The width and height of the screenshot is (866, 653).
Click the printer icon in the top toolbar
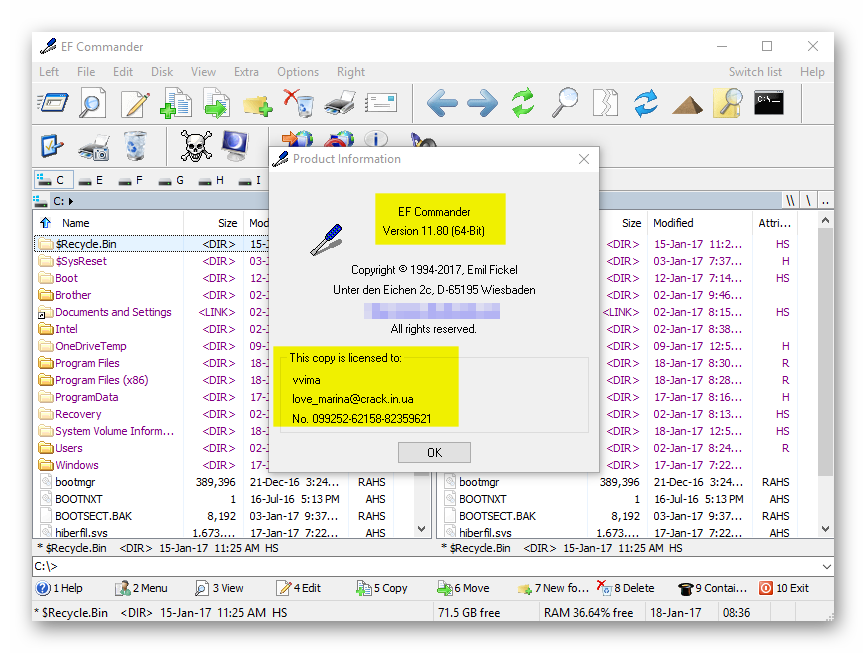coord(340,103)
